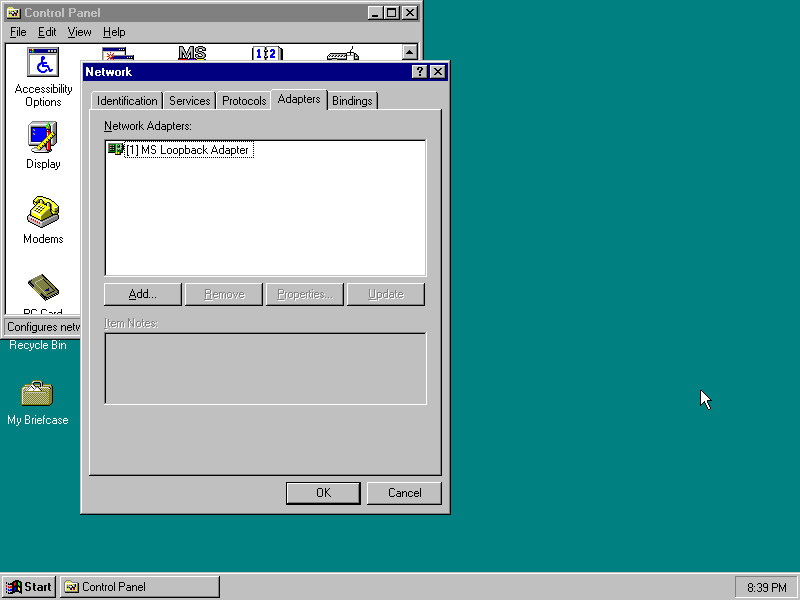
Task: Click the Control Panel title bar icon
Action: click(14, 13)
